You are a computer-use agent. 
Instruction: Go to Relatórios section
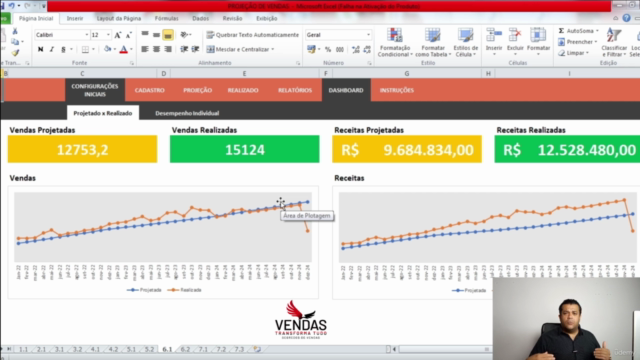pyautogui.click(x=295, y=90)
